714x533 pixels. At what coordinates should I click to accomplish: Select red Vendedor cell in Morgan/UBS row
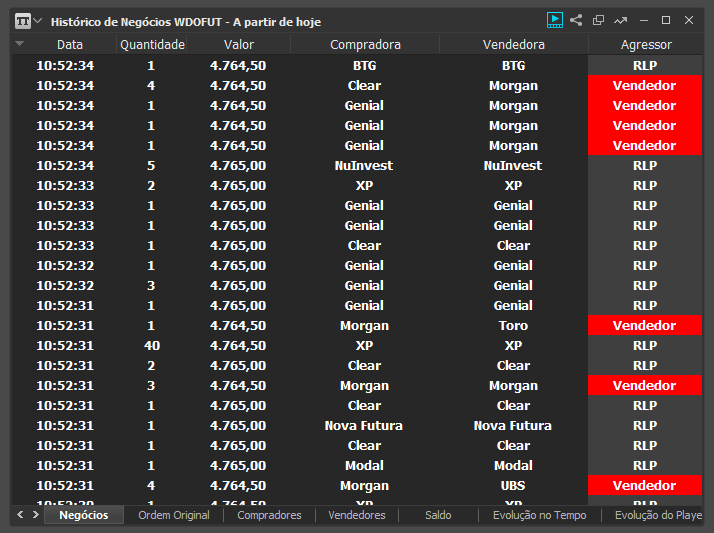pos(645,486)
